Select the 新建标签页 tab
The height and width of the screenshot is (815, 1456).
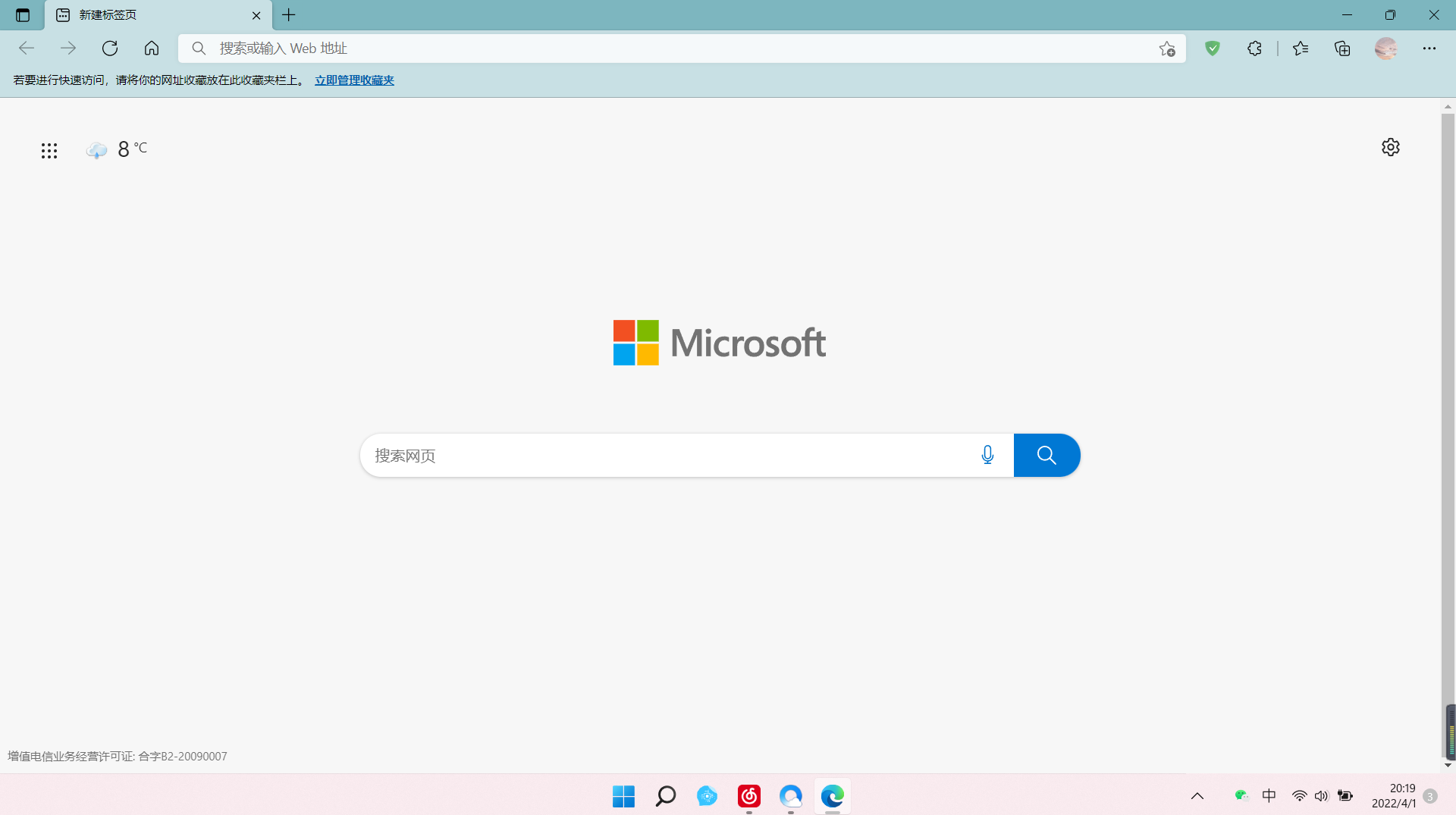158,15
